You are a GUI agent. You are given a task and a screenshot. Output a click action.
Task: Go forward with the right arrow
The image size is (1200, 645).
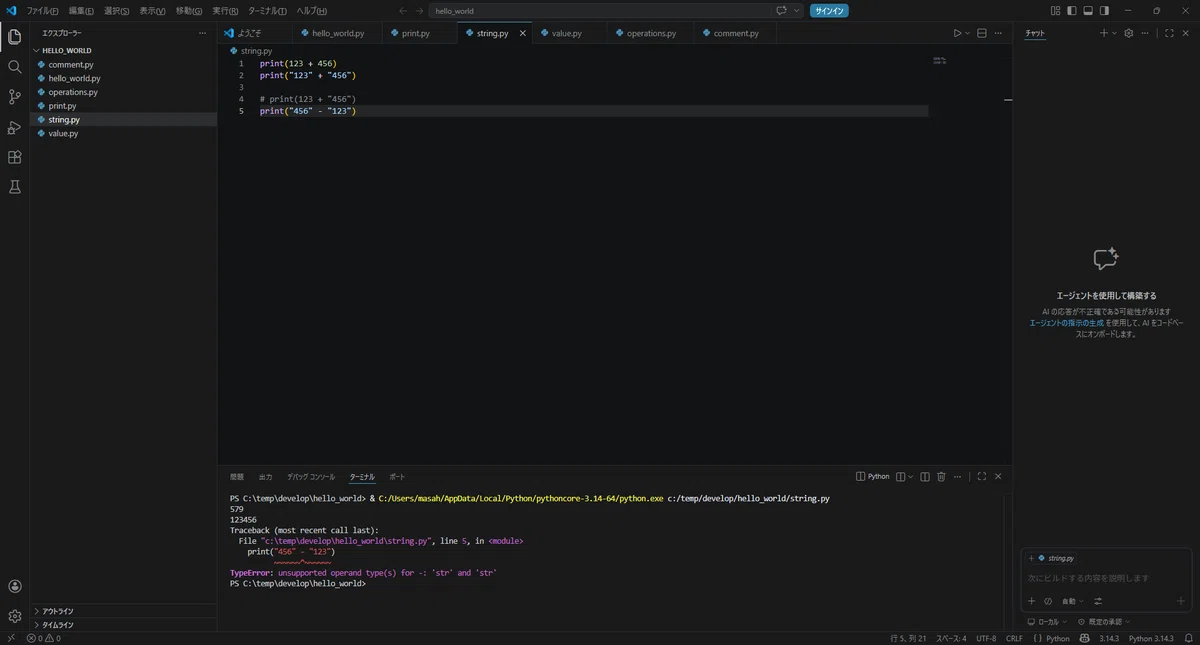point(419,11)
